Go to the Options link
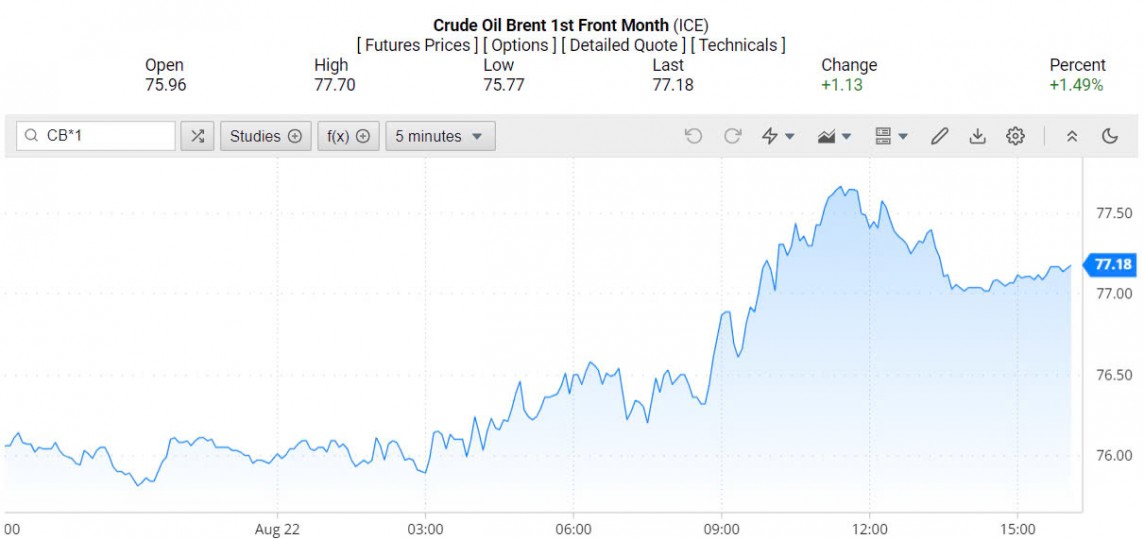The height and width of the screenshot is (539, 1144). [x=521, y=45]
